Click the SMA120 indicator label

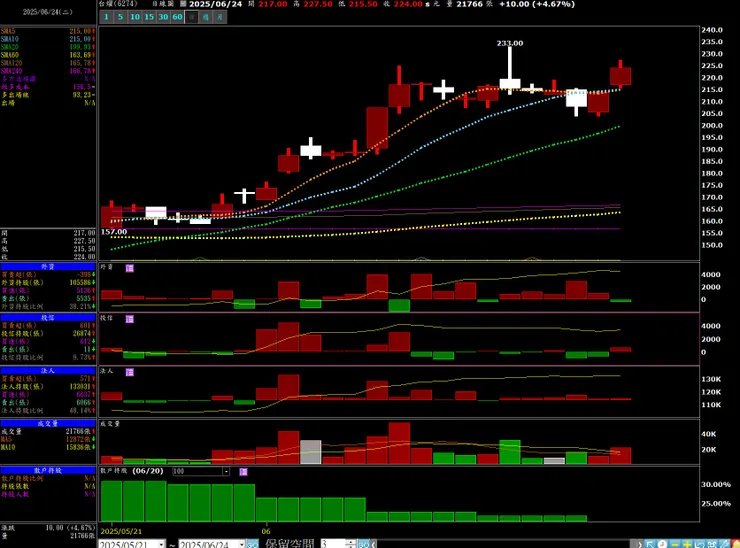tap(11, 63)
